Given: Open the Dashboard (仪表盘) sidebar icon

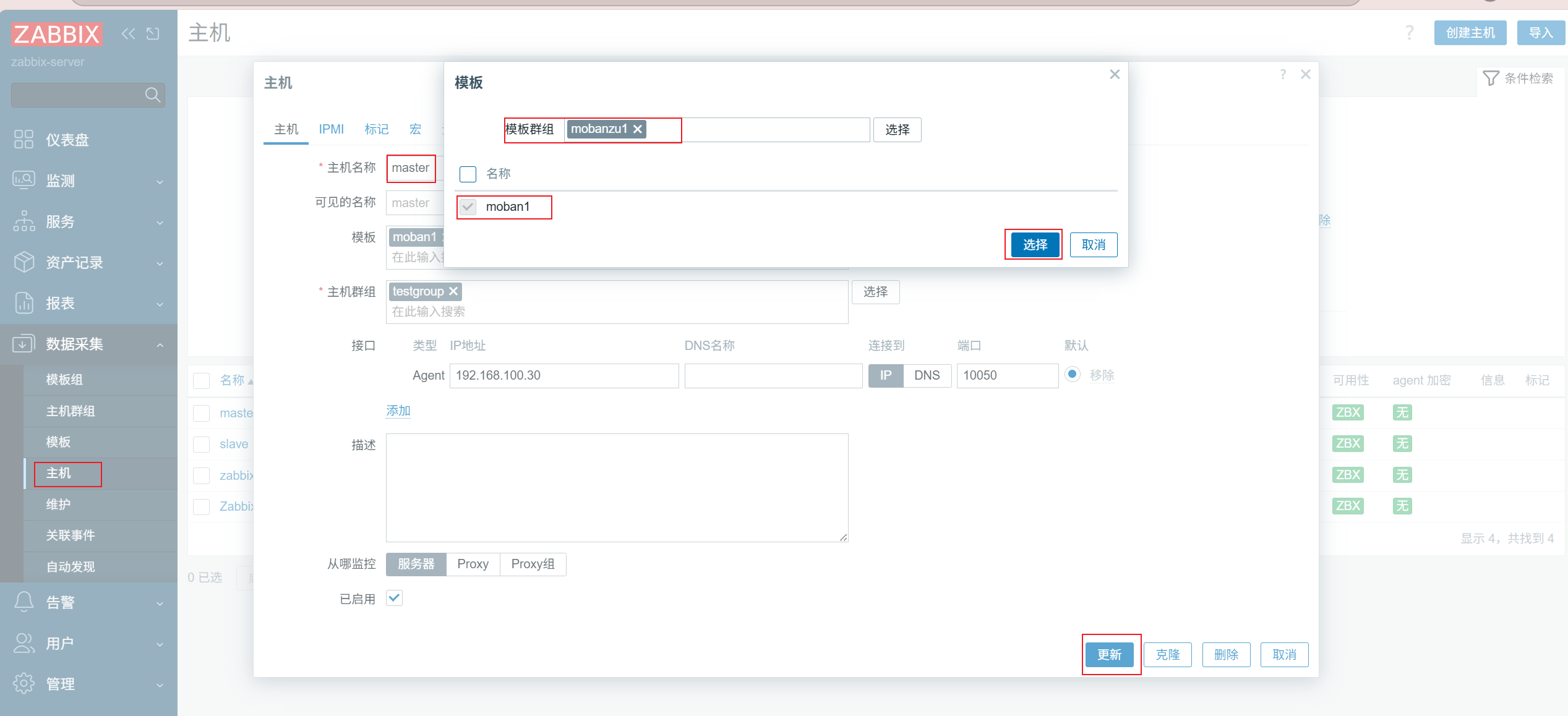Looking at the screenshot, I should pos(24,140).
